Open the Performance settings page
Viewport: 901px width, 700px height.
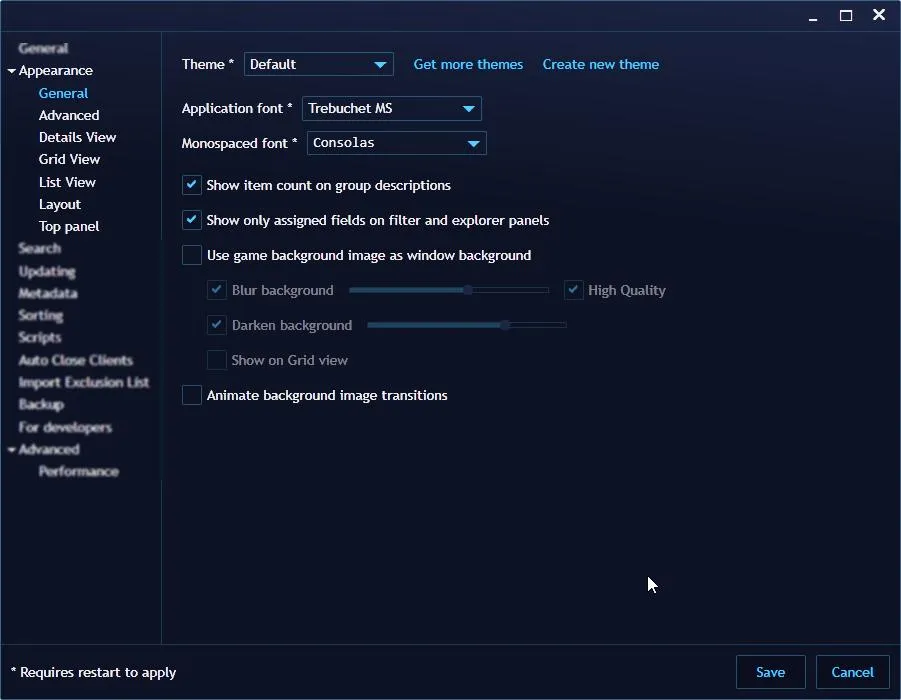click(79, 472)
